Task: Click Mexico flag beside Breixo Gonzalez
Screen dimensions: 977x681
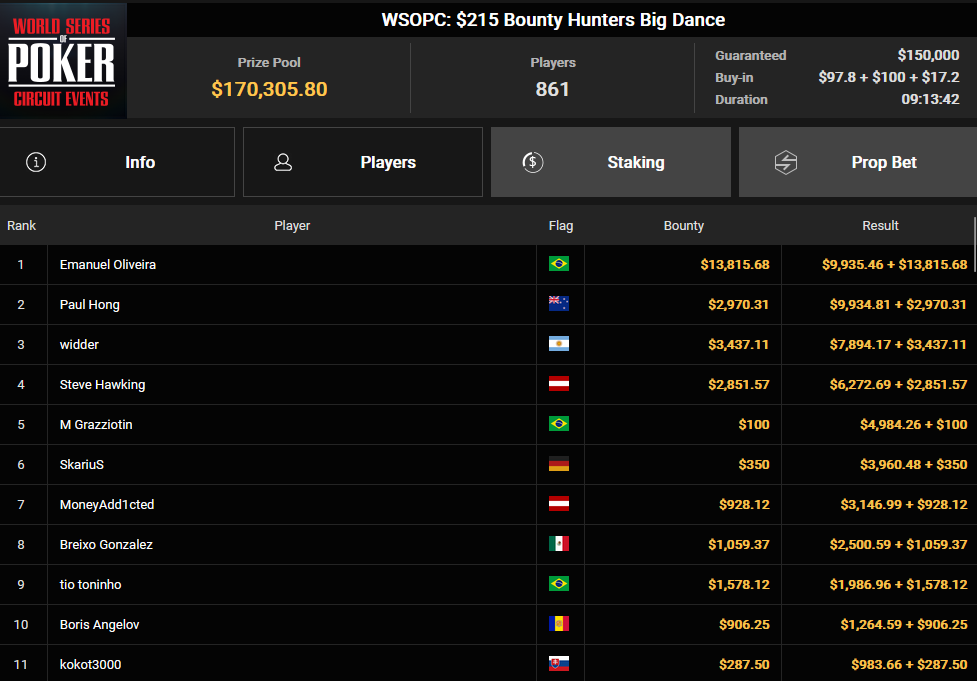Action: point(559,544)
